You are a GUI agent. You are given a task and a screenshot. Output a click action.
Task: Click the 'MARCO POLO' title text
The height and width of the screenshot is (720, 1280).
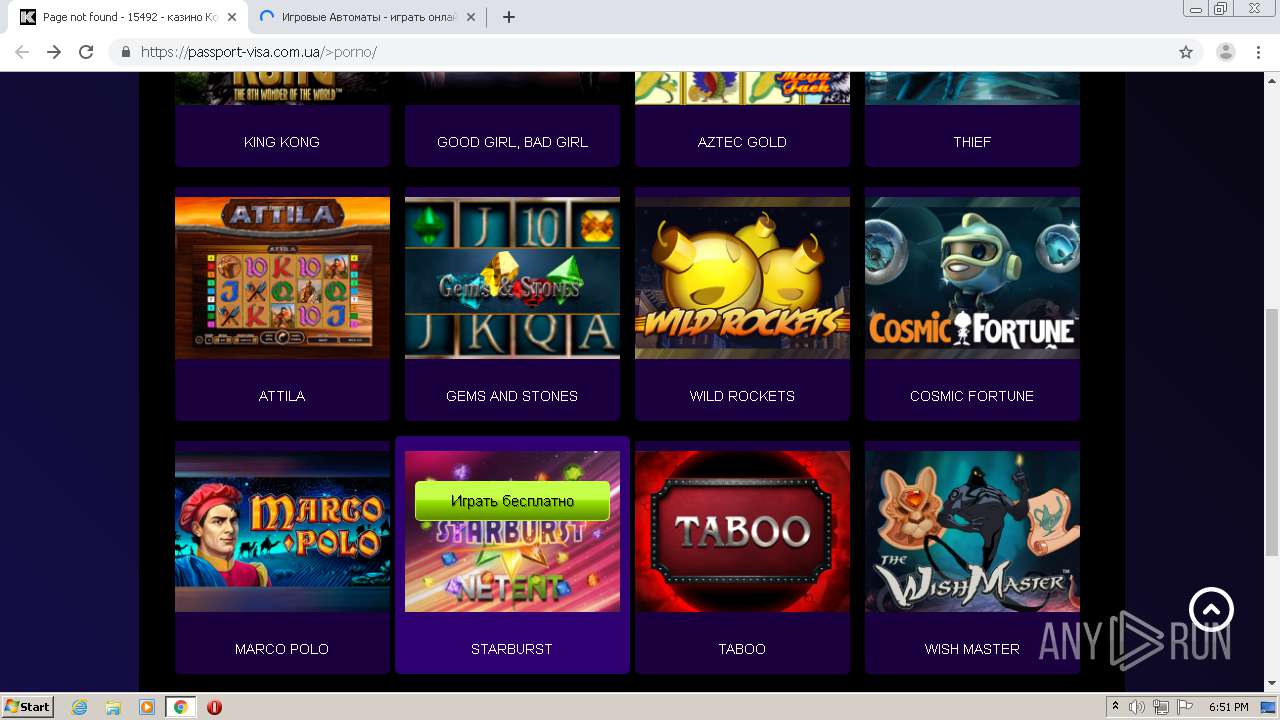282,649
